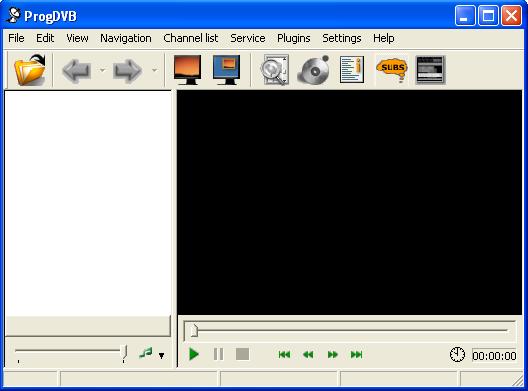Screen dimensions: 528x391
Task: Open the channel search magnifier tool
Action: pyautogui.click(x=274, y=70)
